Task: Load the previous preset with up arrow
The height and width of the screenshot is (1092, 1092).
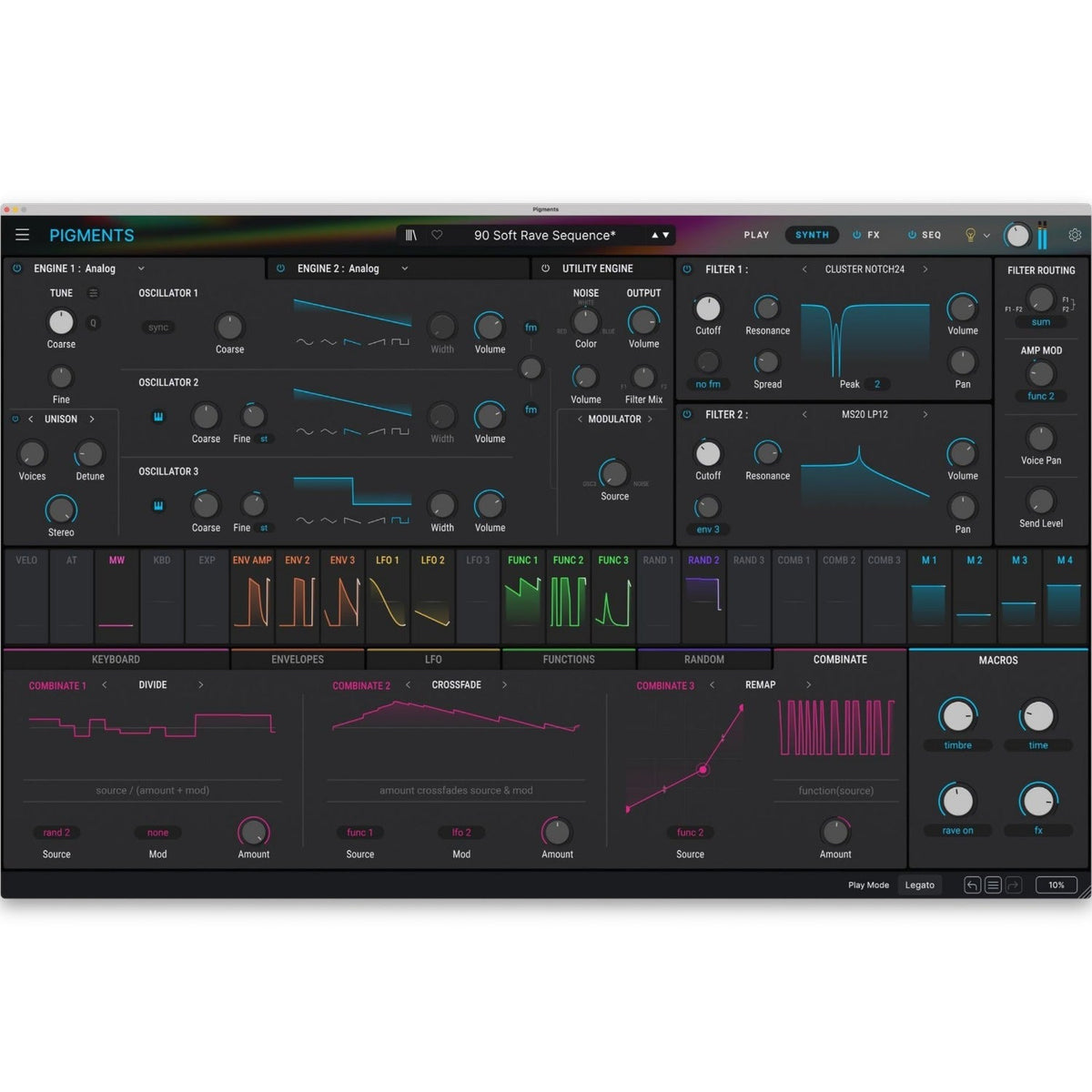Action: click(x=654, y=235)
